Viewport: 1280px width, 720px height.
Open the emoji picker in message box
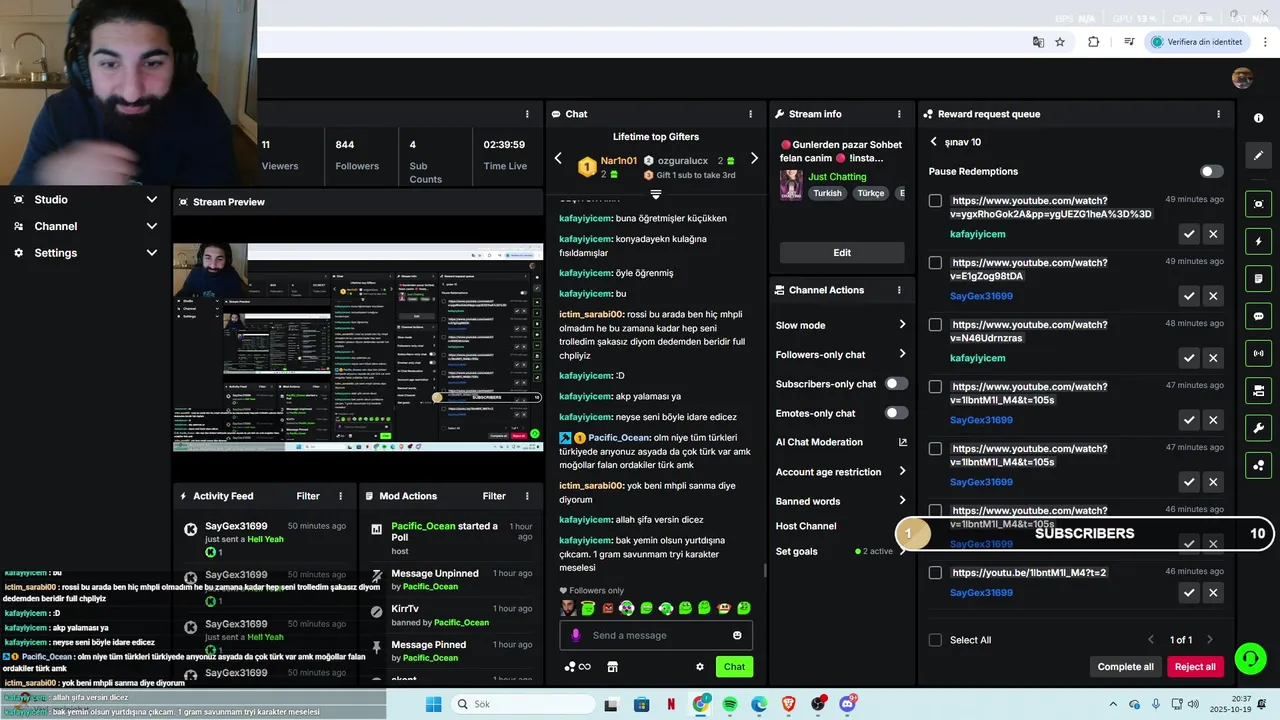click(x=737, y=635)
